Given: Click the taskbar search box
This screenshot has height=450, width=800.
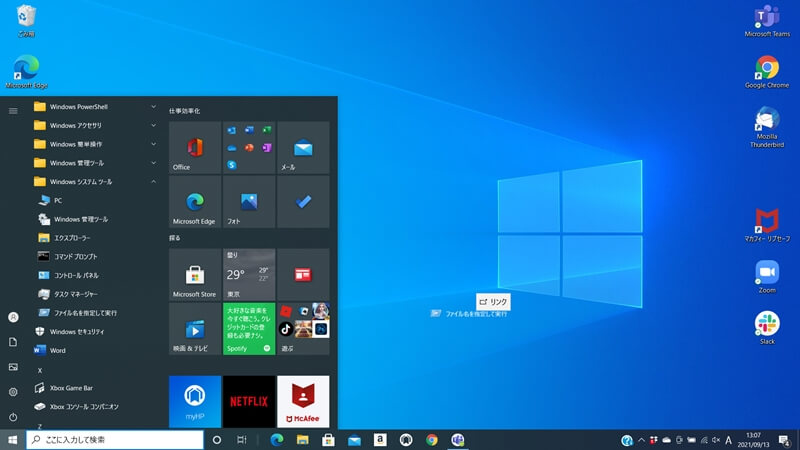Looking at the screenshot, I should point(115,440).
